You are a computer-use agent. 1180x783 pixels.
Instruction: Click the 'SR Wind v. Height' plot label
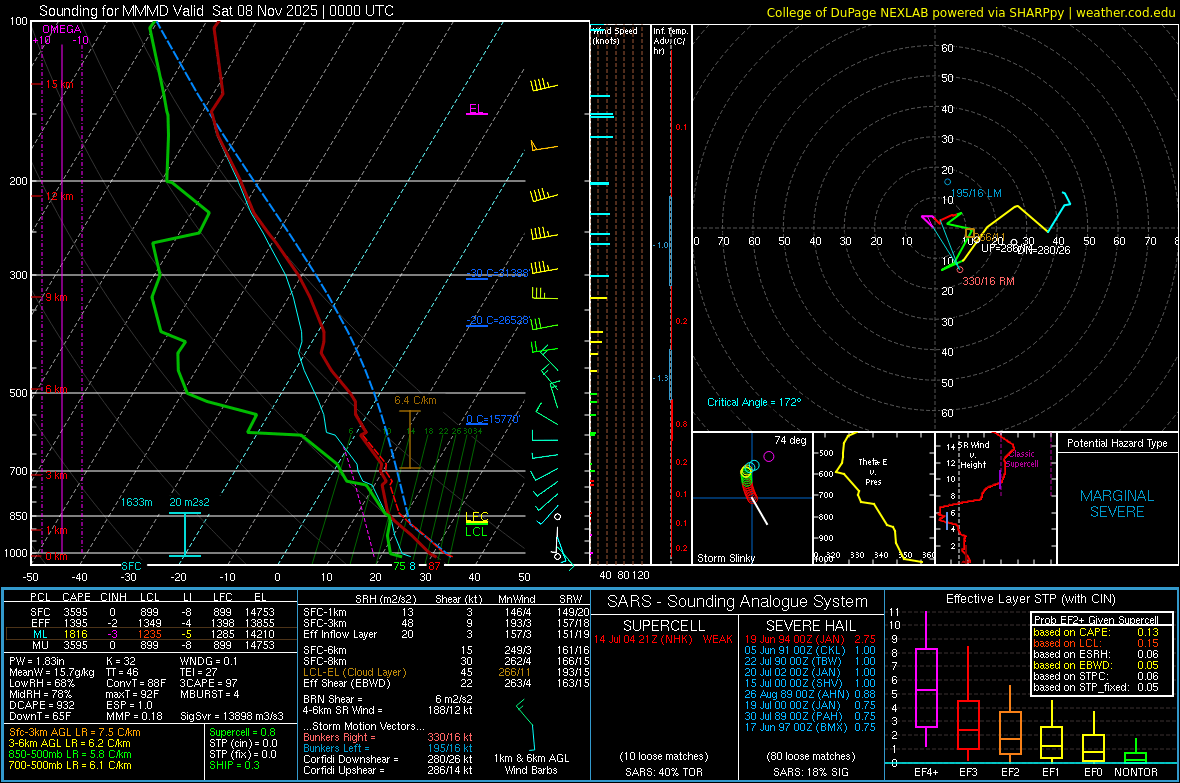974,455
